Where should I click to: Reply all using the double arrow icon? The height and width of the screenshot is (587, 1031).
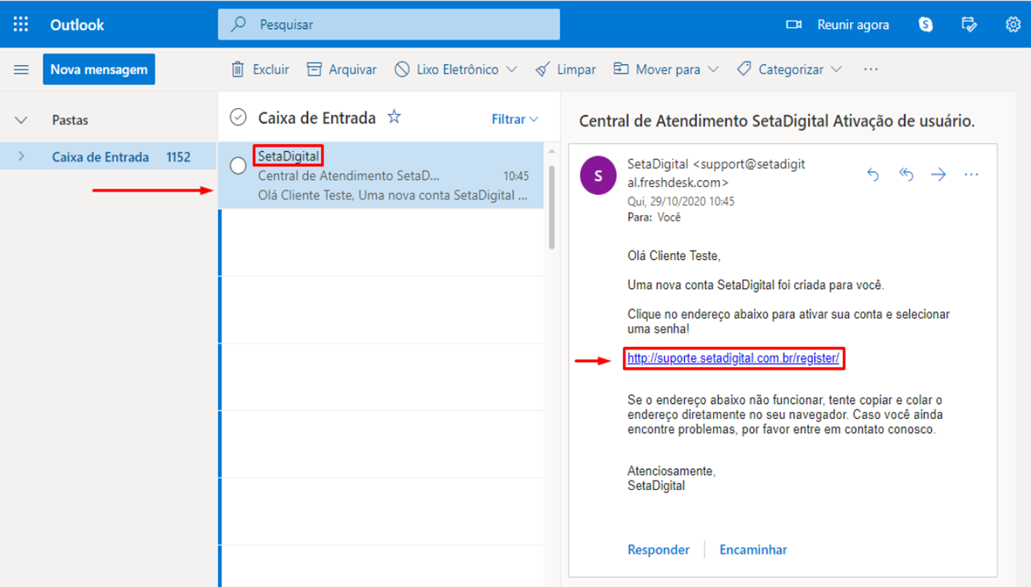tap(906, 174)
